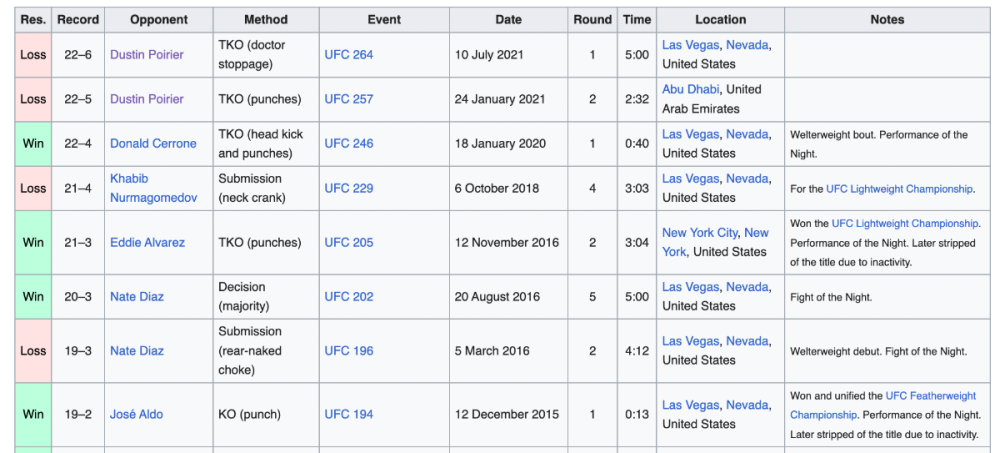The width and height of the screenshot is (1000, 453).
Task: Click the Location column header
Action: point(721,20)
